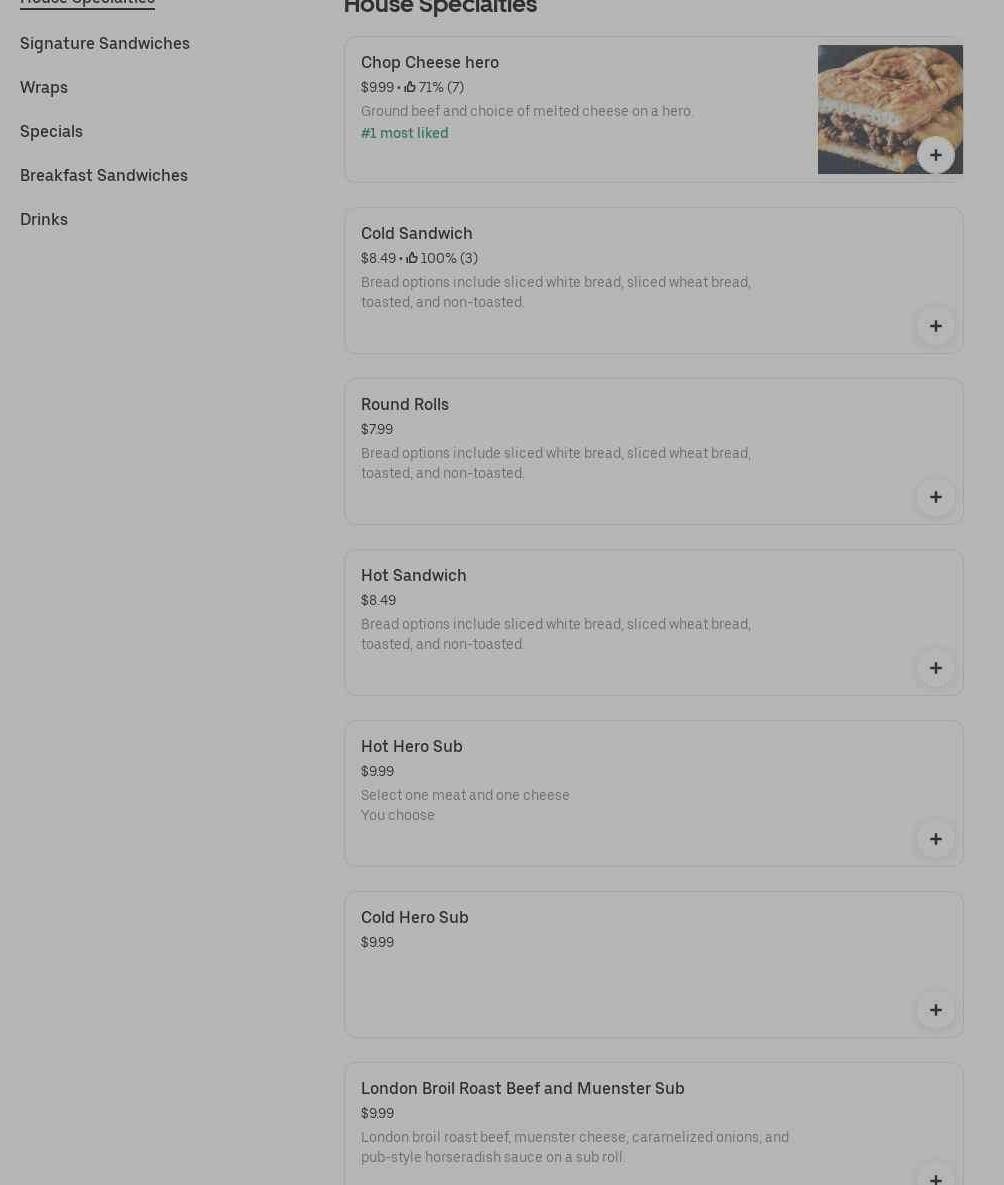Select the Specials category
Viewport: 1004px width, 1185px height.
(51, 131)
